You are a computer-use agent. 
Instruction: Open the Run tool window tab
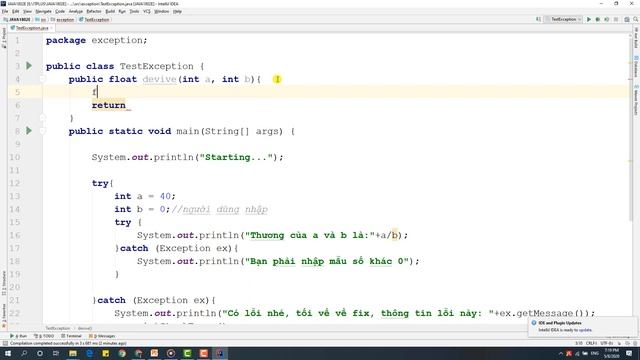tap(18, 336)
